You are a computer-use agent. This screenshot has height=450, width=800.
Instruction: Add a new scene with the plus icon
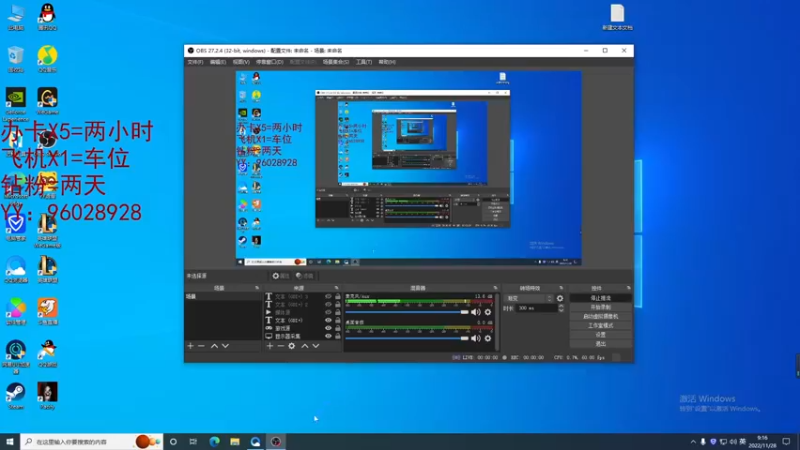point(190,346)
